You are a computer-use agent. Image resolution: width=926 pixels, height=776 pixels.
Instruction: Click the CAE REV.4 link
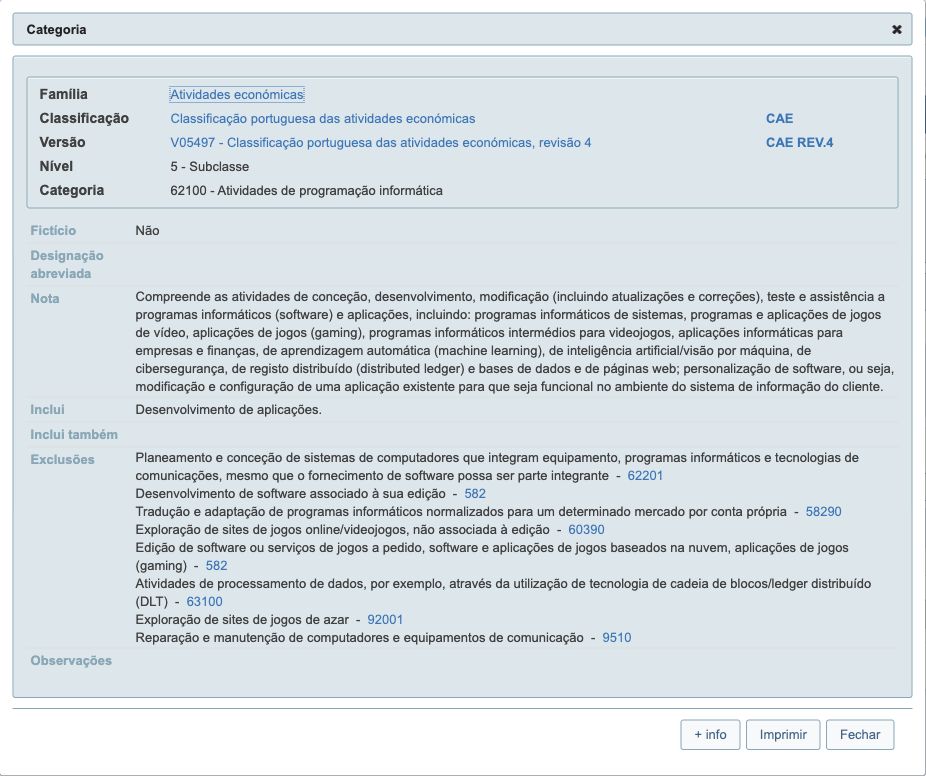click(799, 143)
